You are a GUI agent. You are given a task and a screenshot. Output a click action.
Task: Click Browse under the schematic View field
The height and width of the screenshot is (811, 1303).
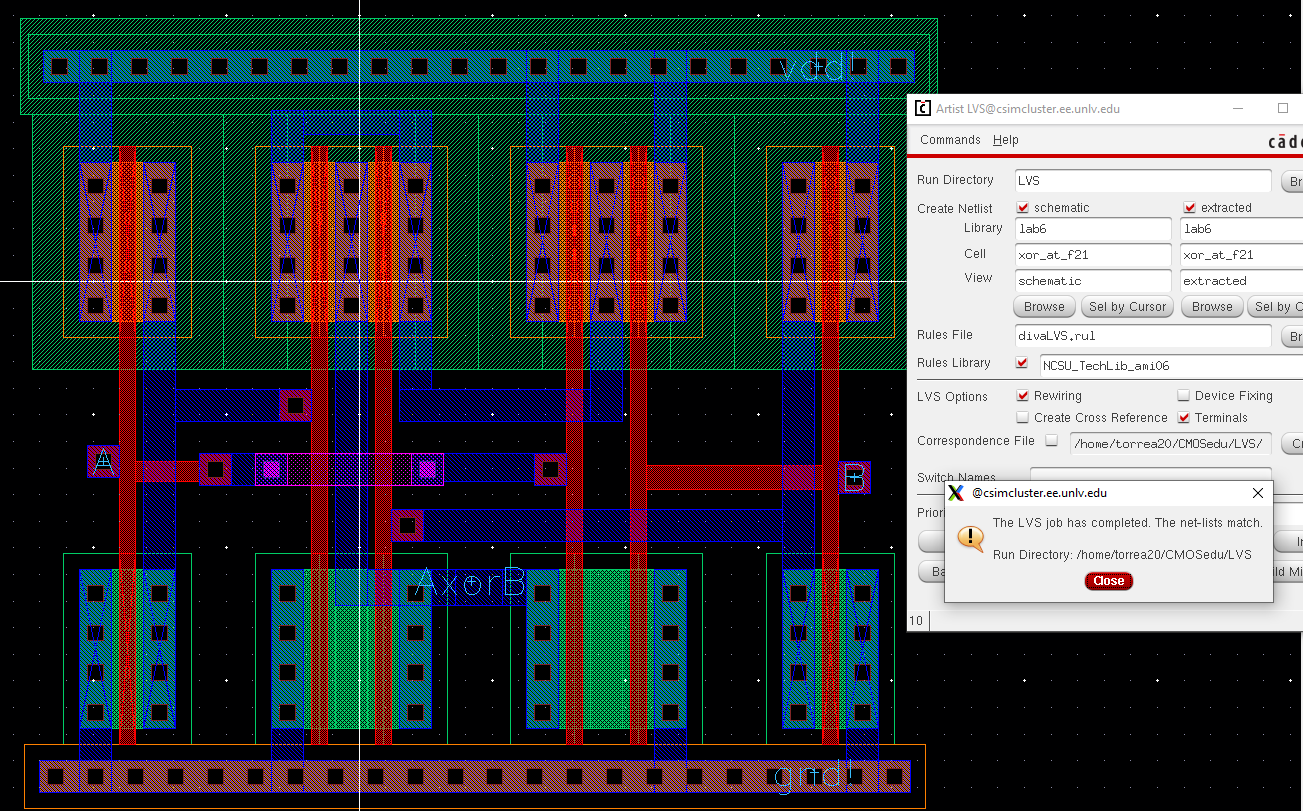[1044, 307]
